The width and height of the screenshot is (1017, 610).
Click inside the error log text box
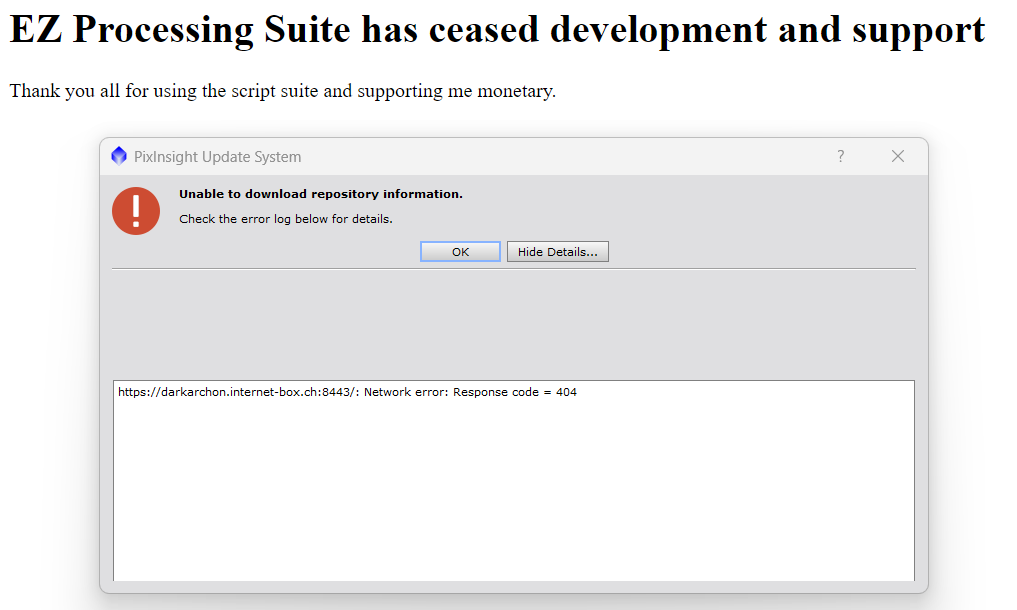pyautogui.click(x=514, y=480)
